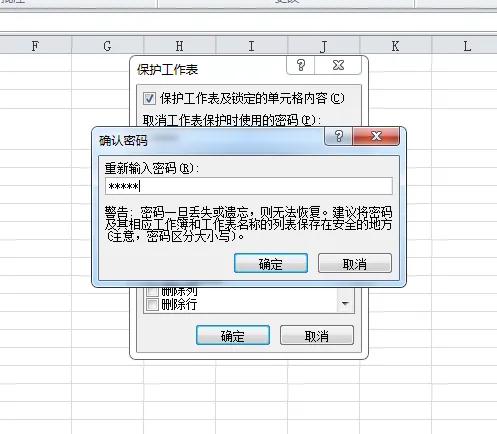Close the 保护工作表 dialog
Image resolution: width=497 pixels, height=434 pixels.
[338, 65]
